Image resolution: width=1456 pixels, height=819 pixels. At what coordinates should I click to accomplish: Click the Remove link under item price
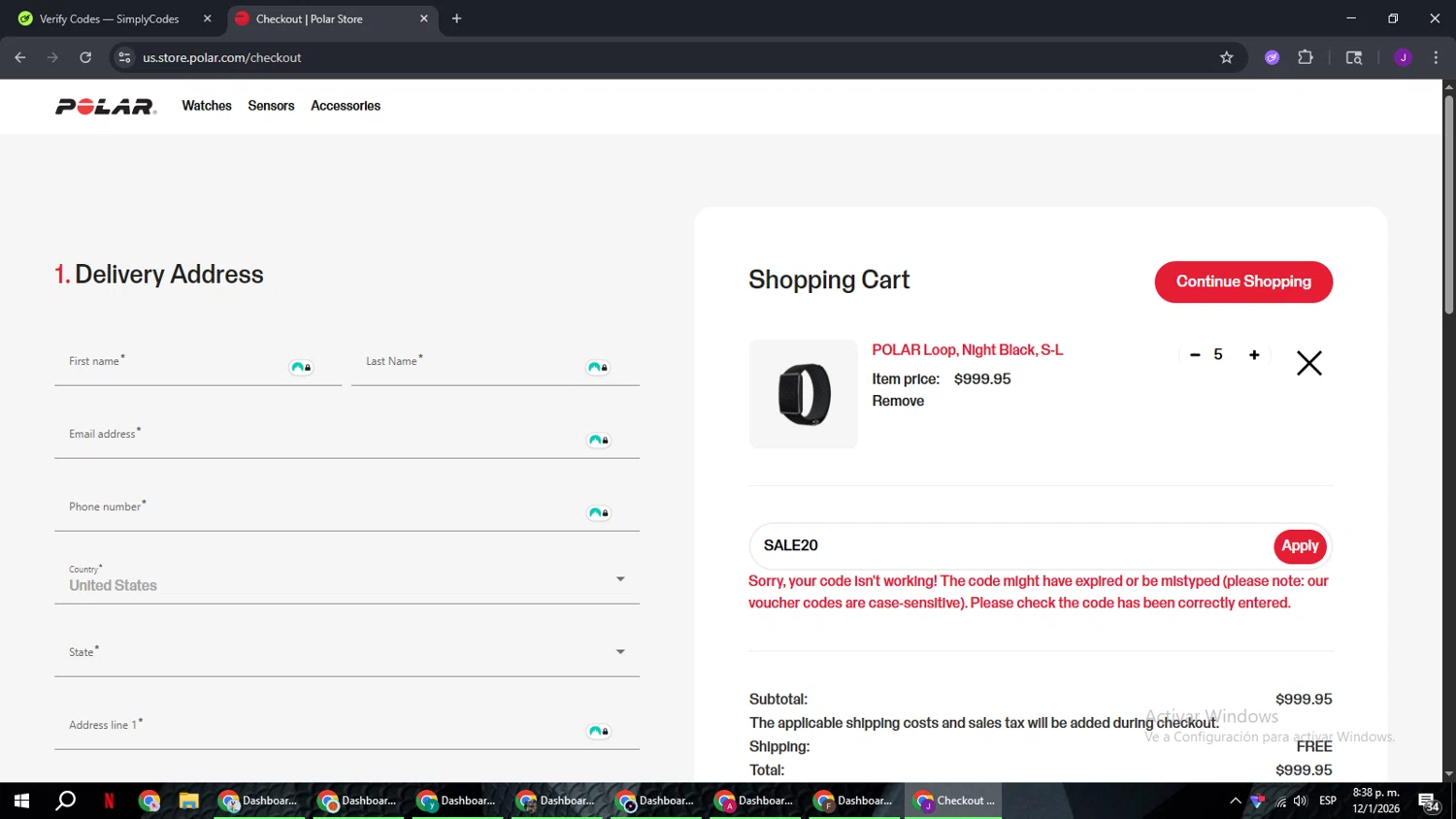[898, 401]
